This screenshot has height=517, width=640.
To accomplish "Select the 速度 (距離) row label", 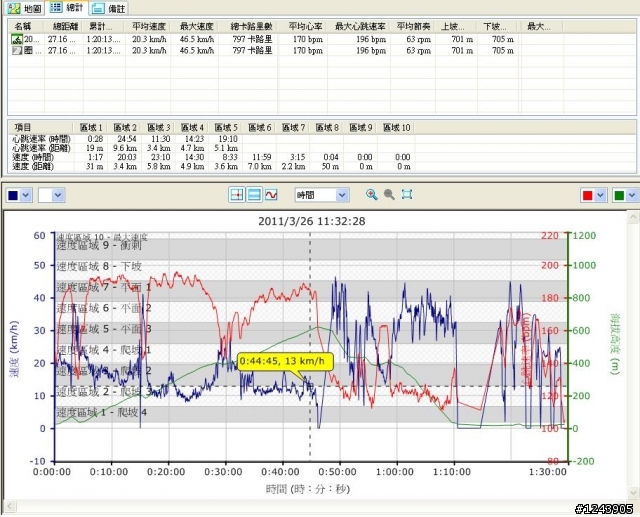I will point(33,166).
